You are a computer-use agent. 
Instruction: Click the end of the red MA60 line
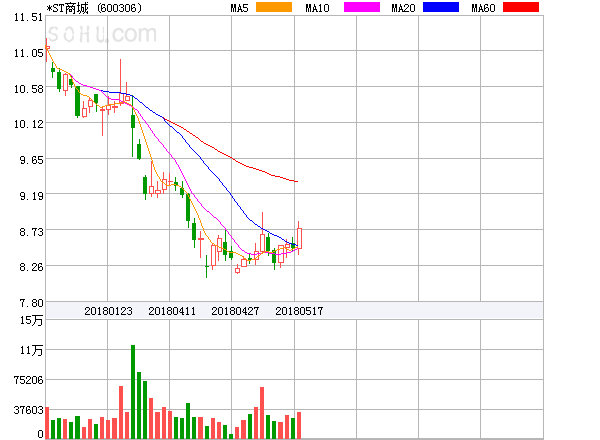click(297, 181)
